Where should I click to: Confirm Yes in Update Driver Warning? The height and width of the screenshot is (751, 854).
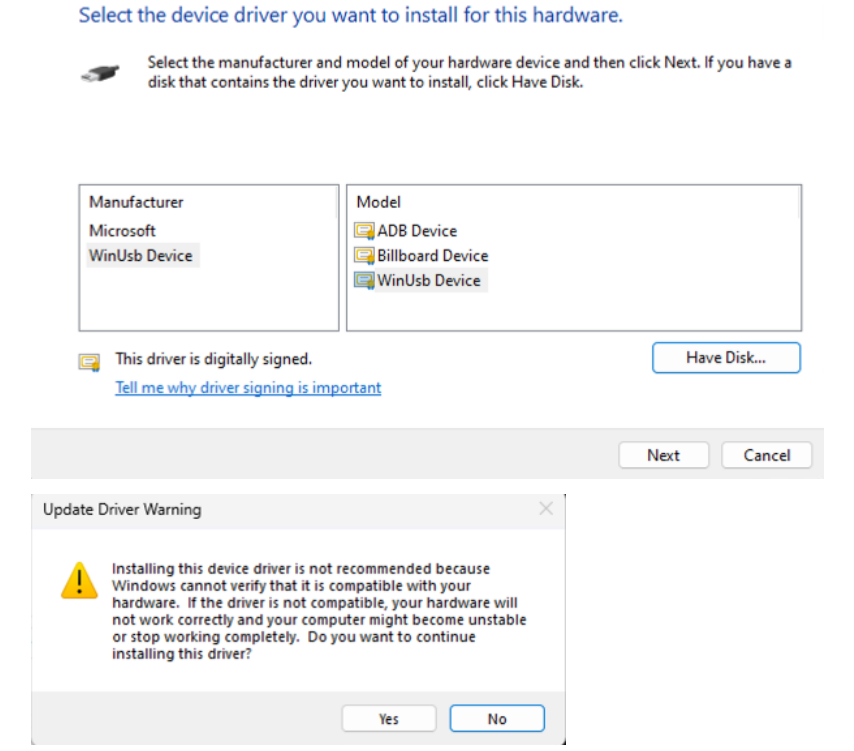point(389,719)
